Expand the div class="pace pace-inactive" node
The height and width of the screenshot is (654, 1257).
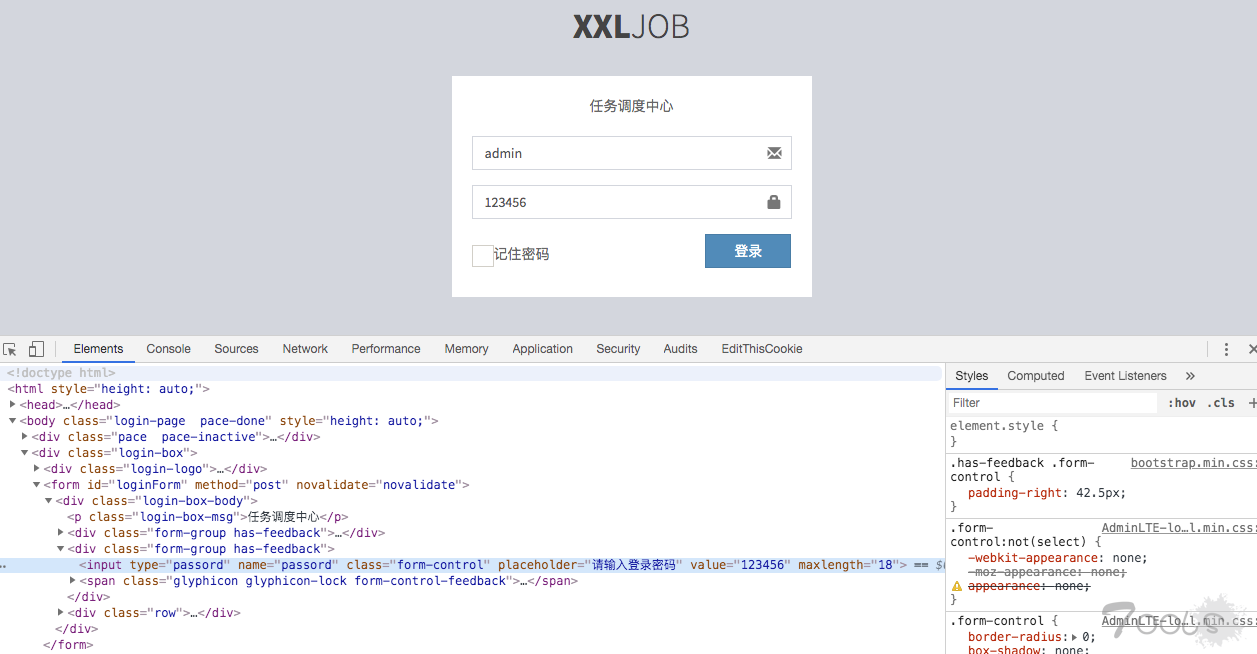tap(24, 437)
